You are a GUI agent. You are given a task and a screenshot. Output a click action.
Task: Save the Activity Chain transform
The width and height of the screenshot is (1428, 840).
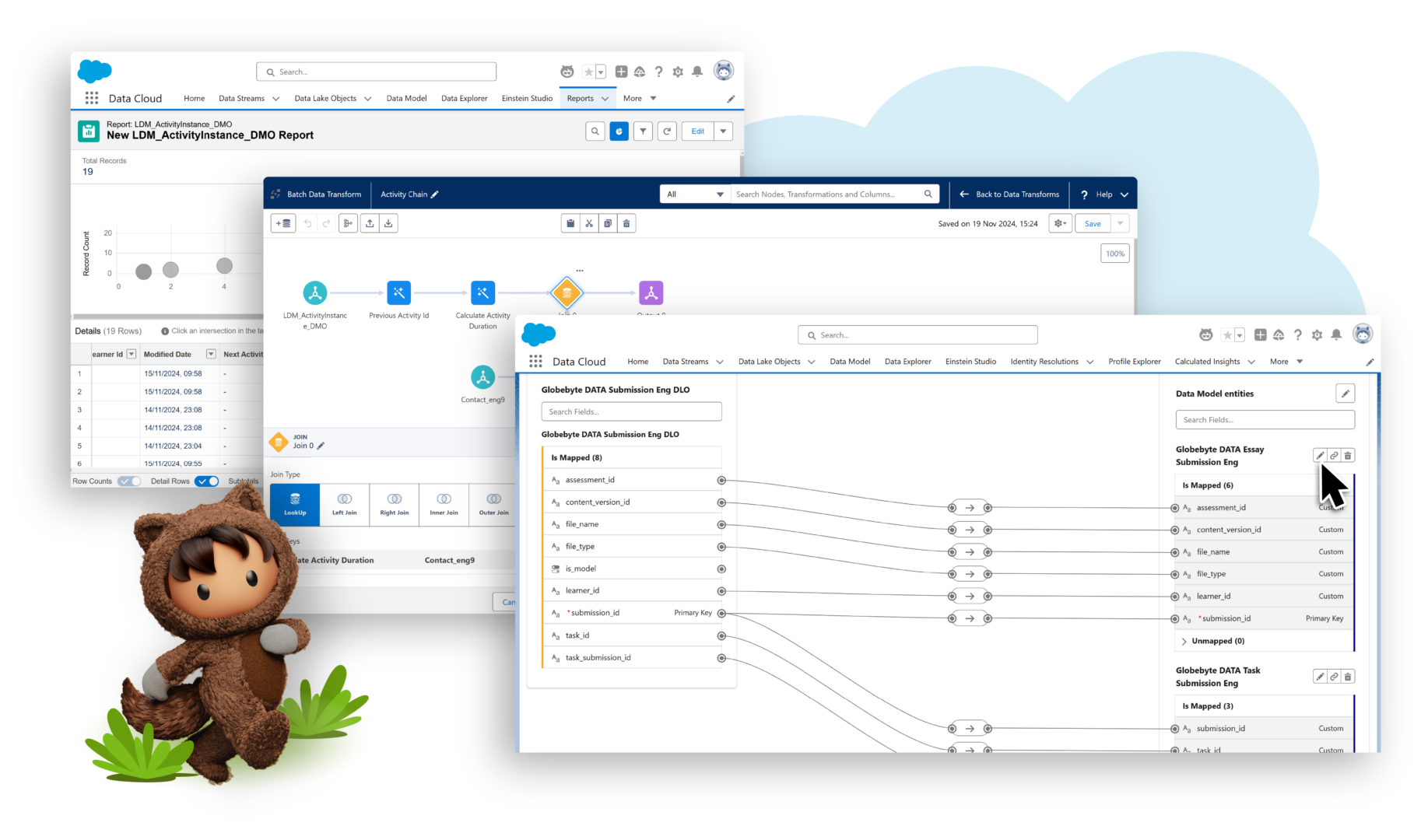click(x=1093, y=223)
